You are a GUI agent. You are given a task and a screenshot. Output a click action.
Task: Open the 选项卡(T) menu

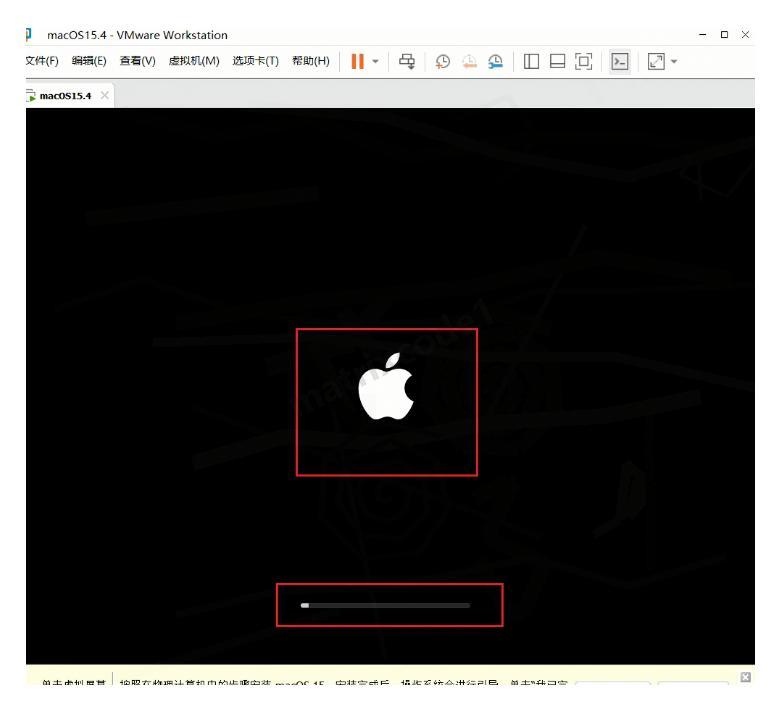click(x=255, y=61)
